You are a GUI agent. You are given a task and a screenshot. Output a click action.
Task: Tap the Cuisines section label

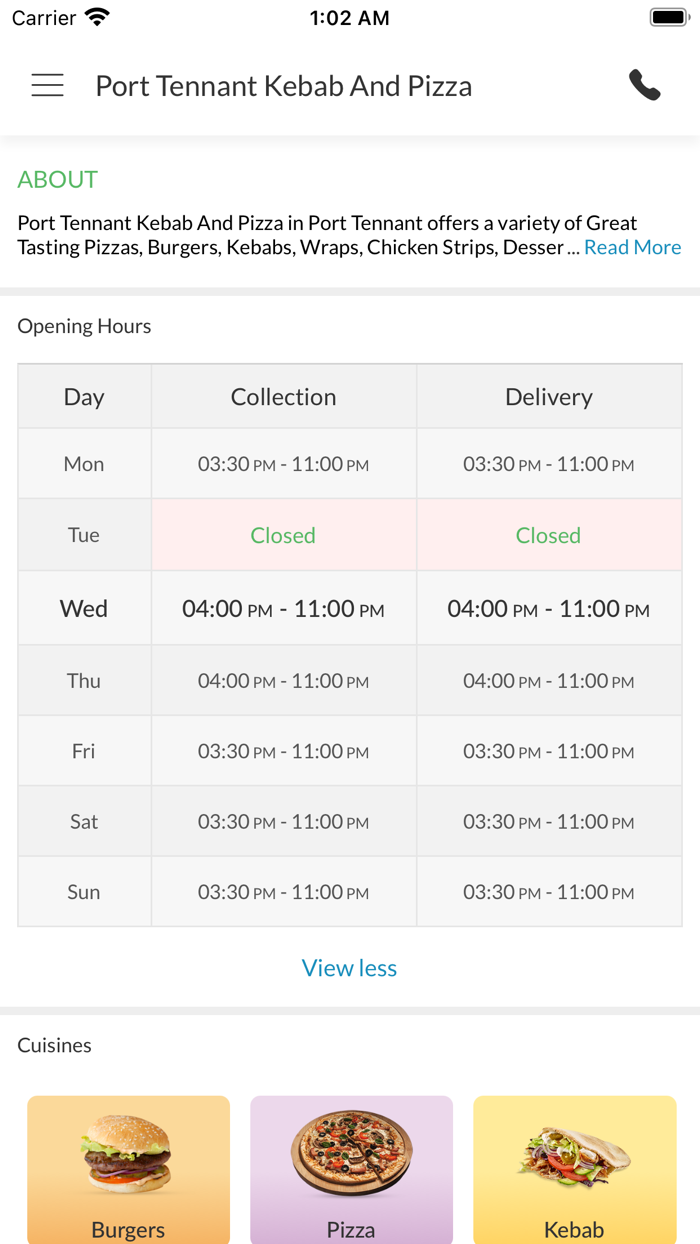pos(55,1045)
